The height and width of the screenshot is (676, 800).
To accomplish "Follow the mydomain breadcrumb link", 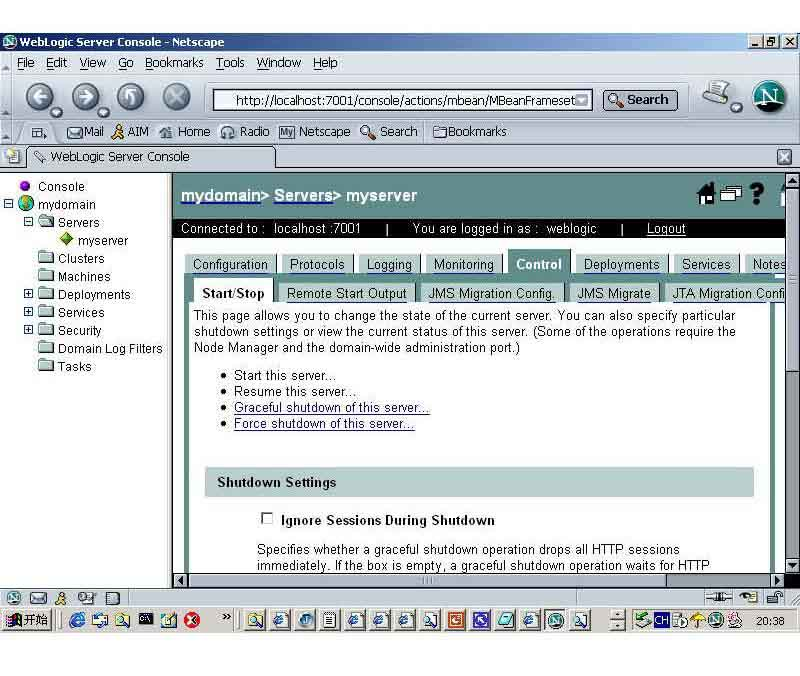I will pos(220,195).
